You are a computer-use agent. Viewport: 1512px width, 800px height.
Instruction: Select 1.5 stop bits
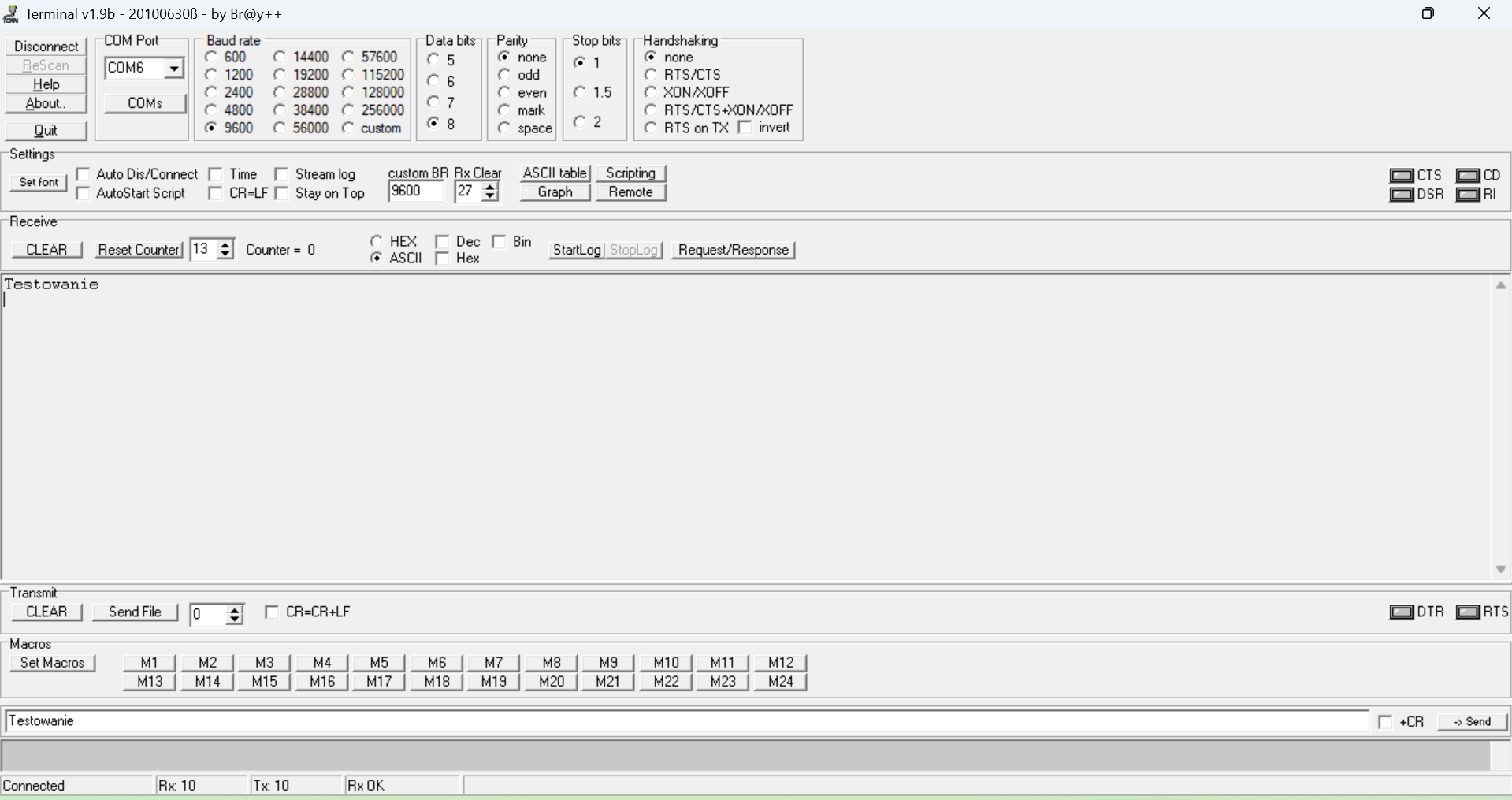coord(580,92)
